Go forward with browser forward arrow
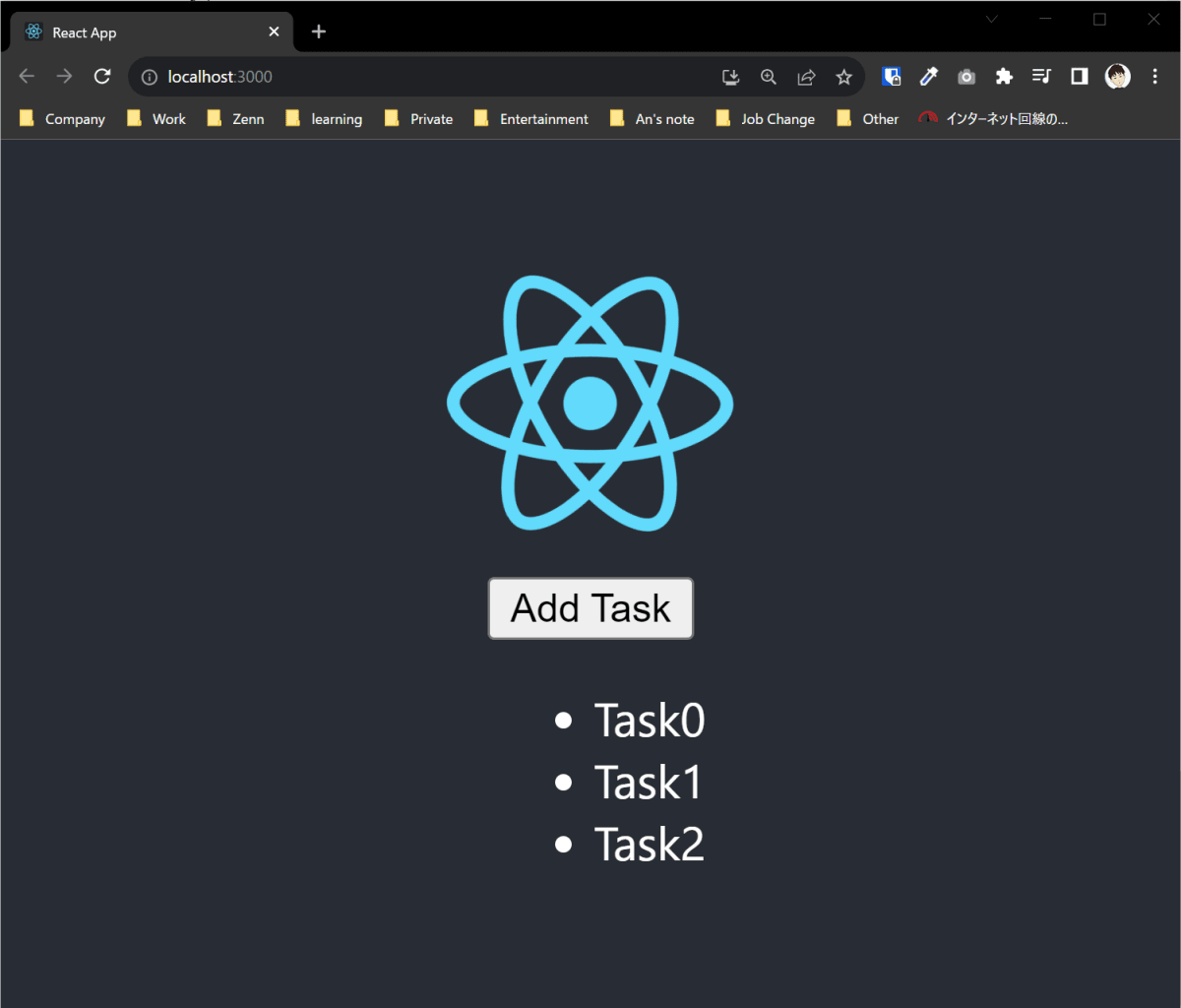 click(64, 77)
